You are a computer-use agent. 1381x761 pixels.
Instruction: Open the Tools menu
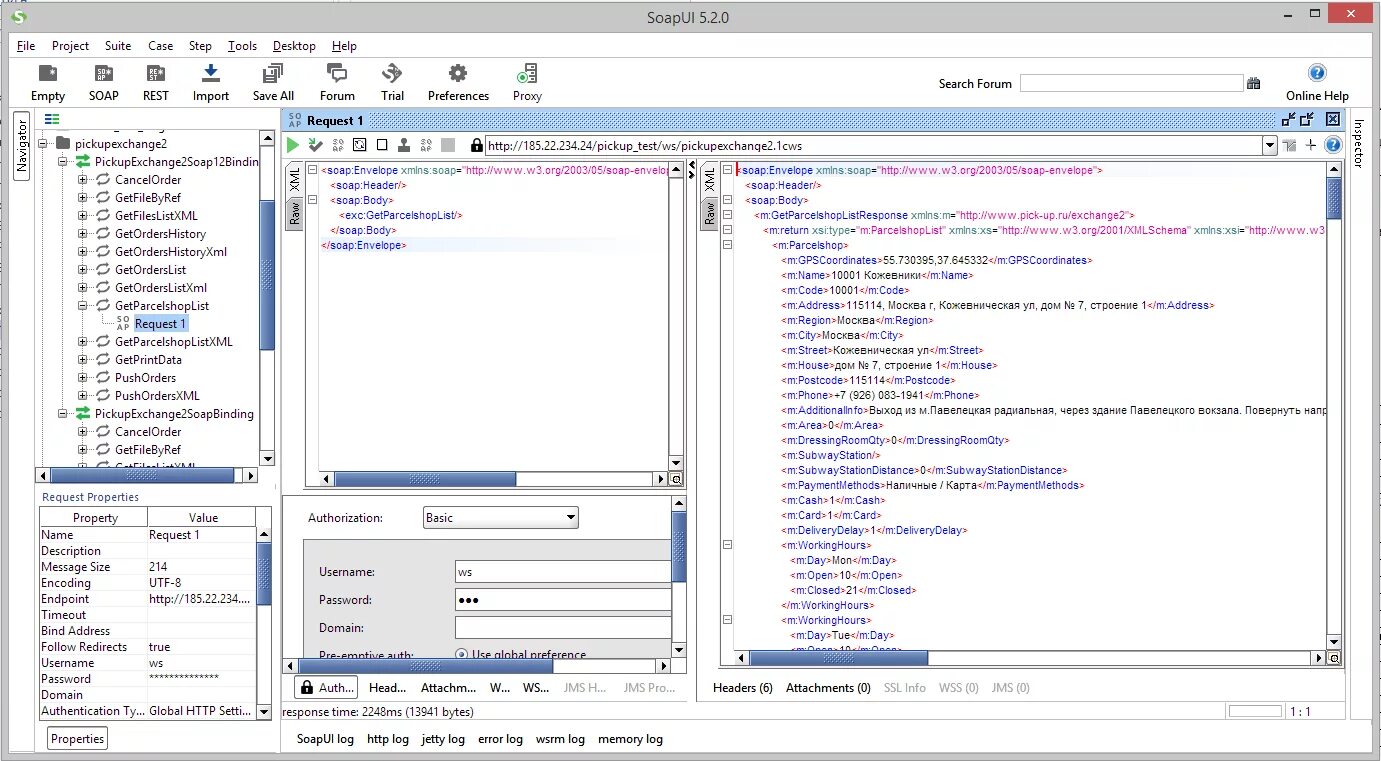pyautogui.click(x=242, y=46)
